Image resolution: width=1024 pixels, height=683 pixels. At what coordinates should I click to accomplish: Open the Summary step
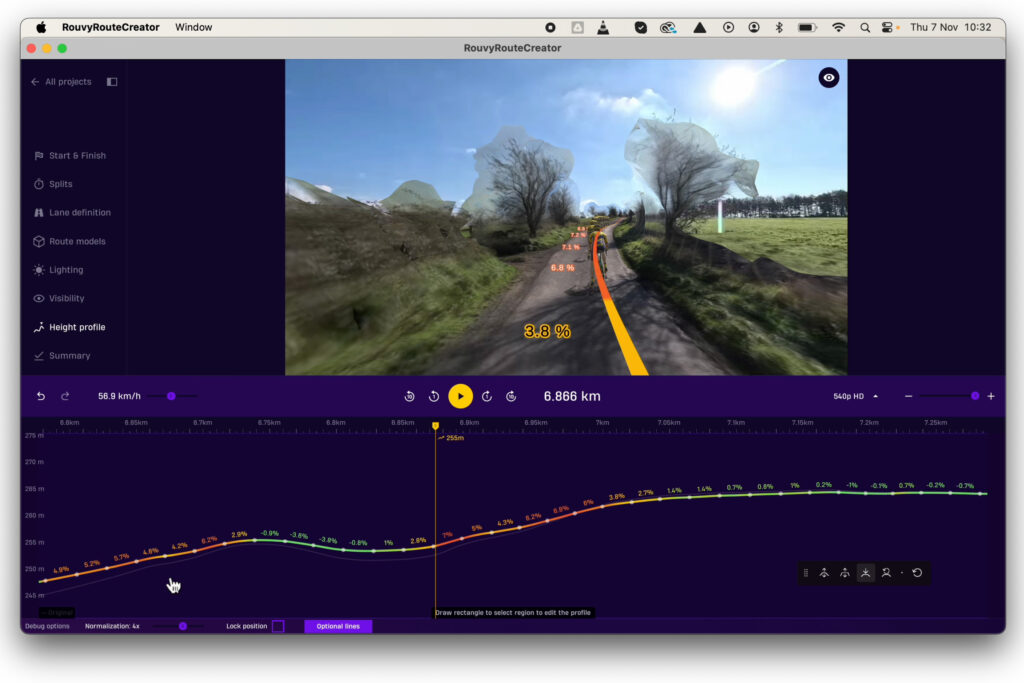(x=62, y=356)
